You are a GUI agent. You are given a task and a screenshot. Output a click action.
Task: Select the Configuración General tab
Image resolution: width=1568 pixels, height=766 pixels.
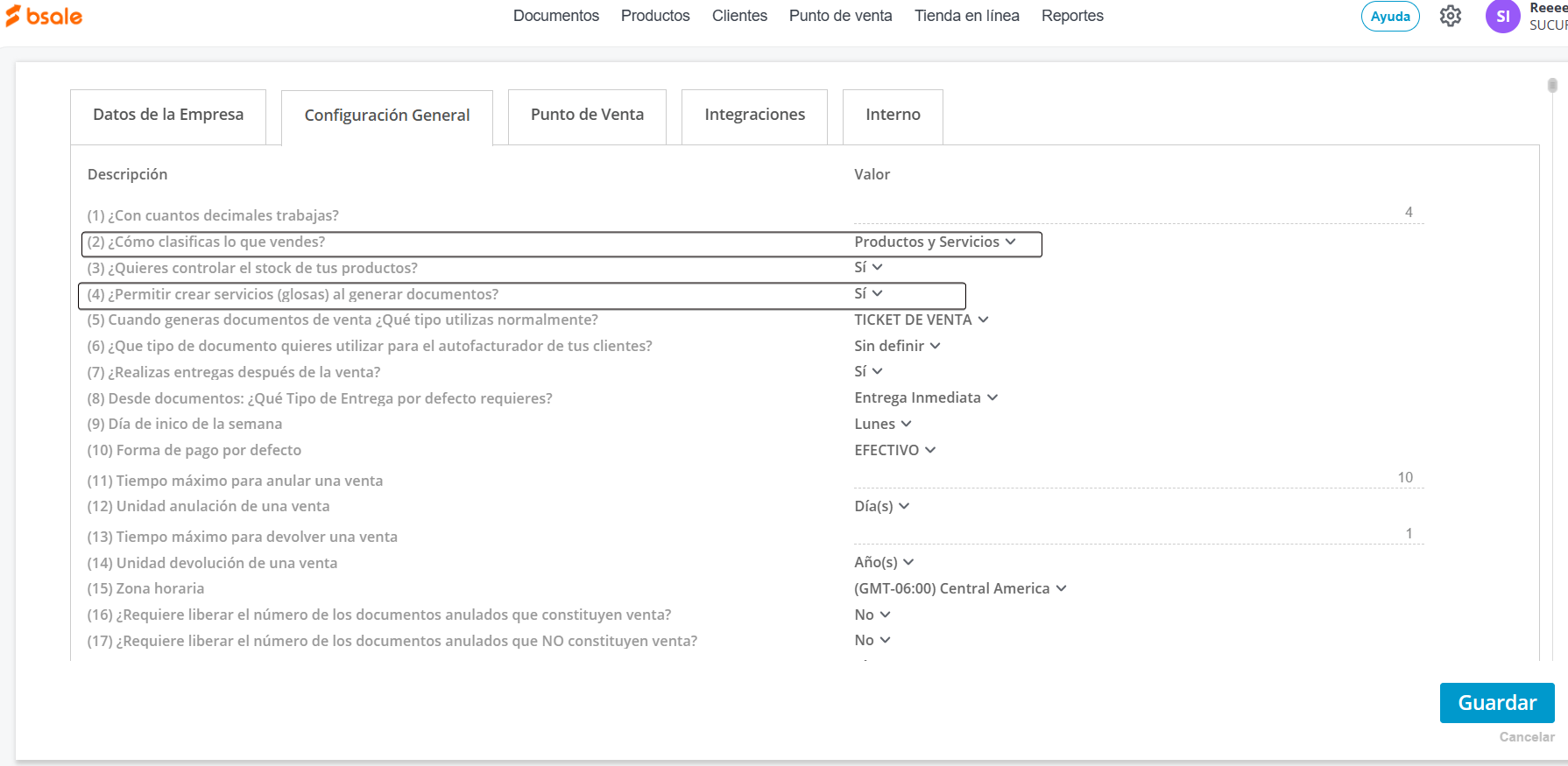pyautogui.click(x=387, y=116)
